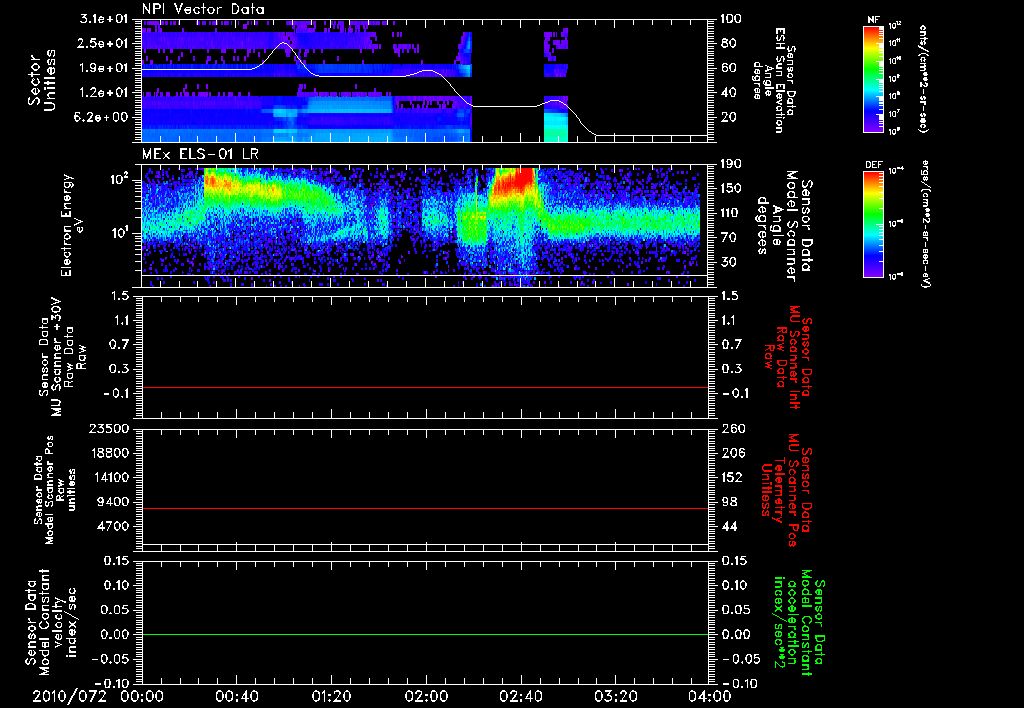Click the "03:20" time axis label
Image resolution: width=1024 pixels, height=708 pixels.
[x=615, y=696]
